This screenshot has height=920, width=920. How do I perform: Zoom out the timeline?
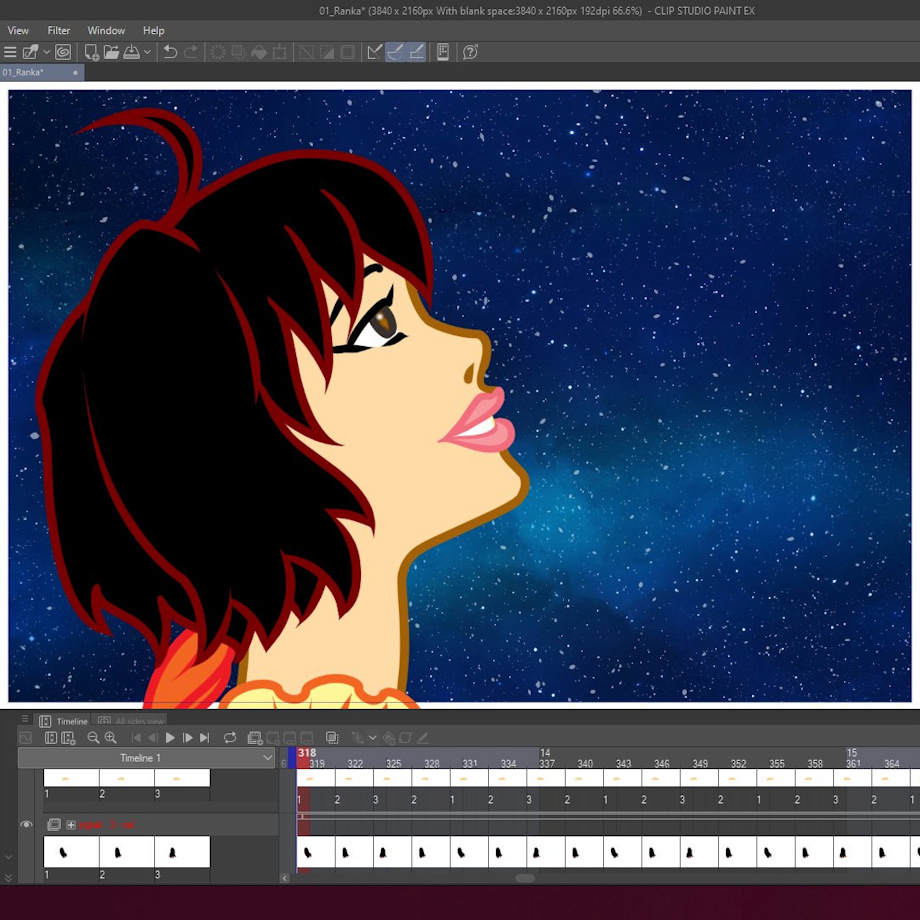[93, 738]
